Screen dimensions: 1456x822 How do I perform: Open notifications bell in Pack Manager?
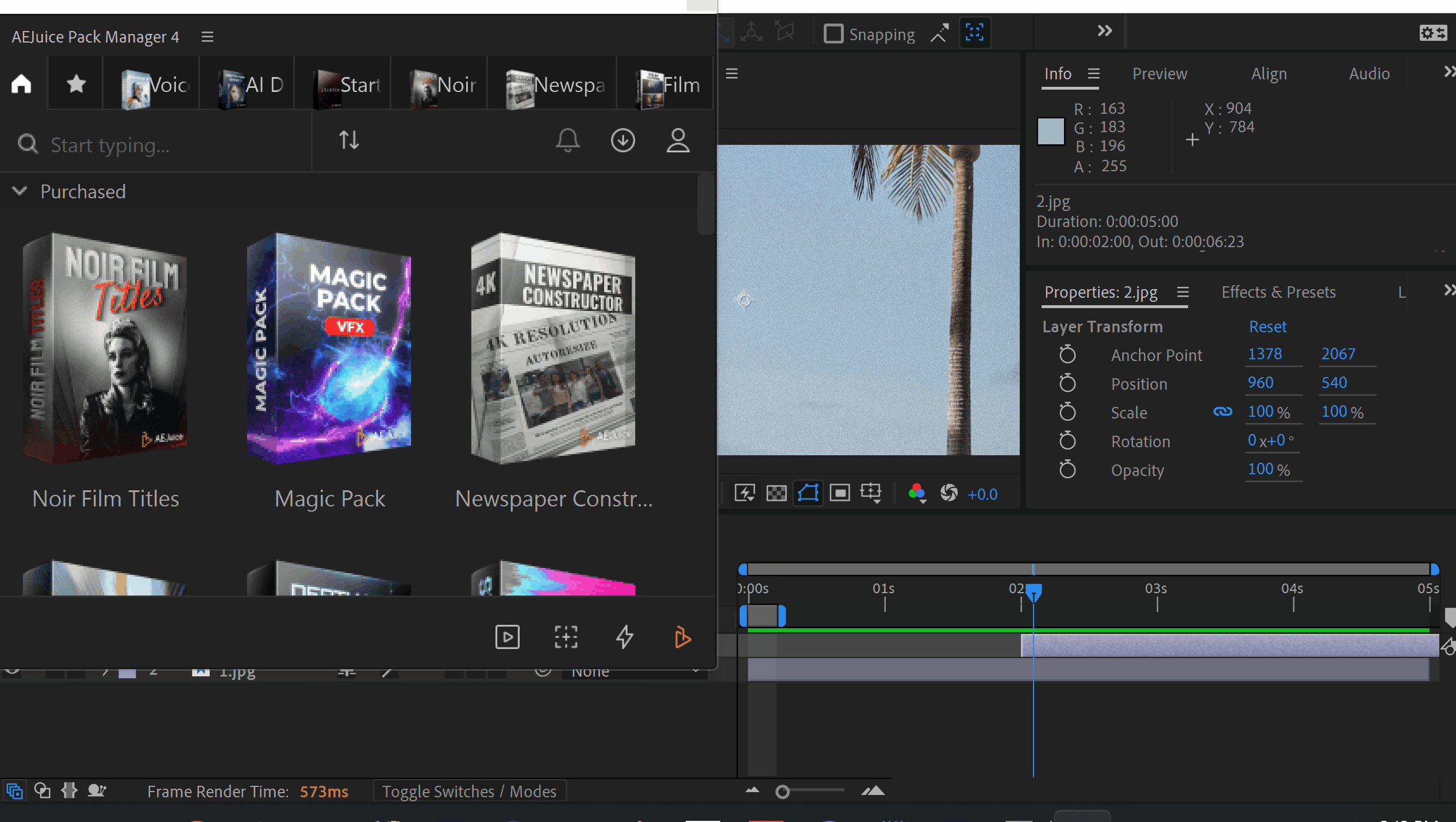[x=567, y=140]
